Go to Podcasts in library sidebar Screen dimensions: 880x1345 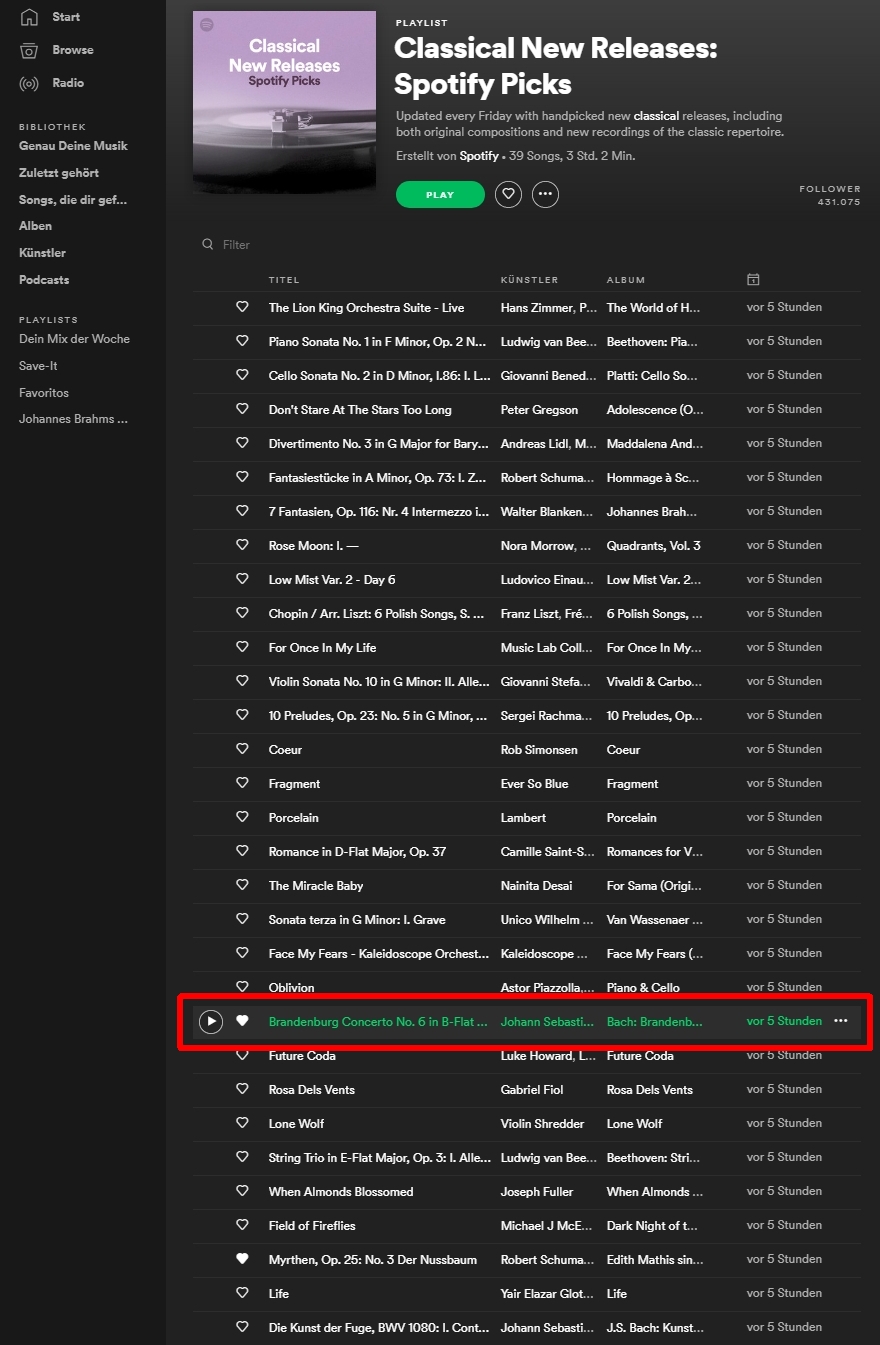tap(44, 280)
